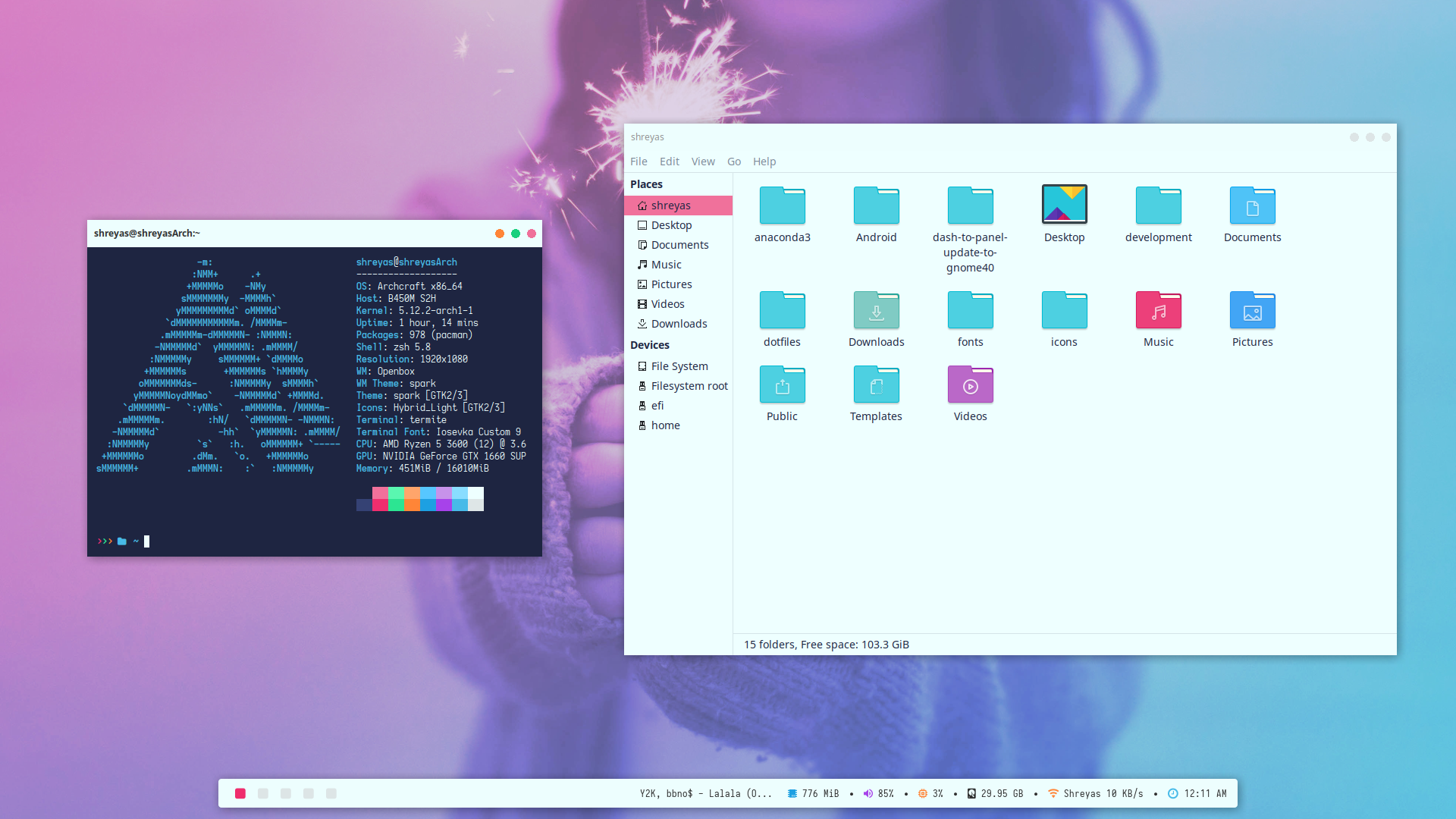Switch to the second workspace indicator

click(263, 793)
